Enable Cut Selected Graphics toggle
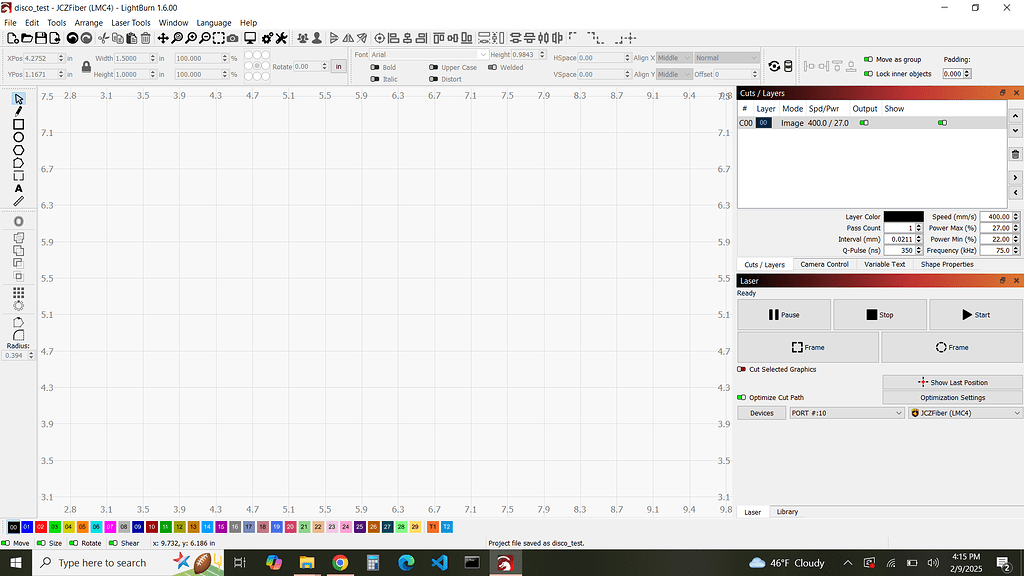Screen dimensions: 1024x576 point(741,370)
